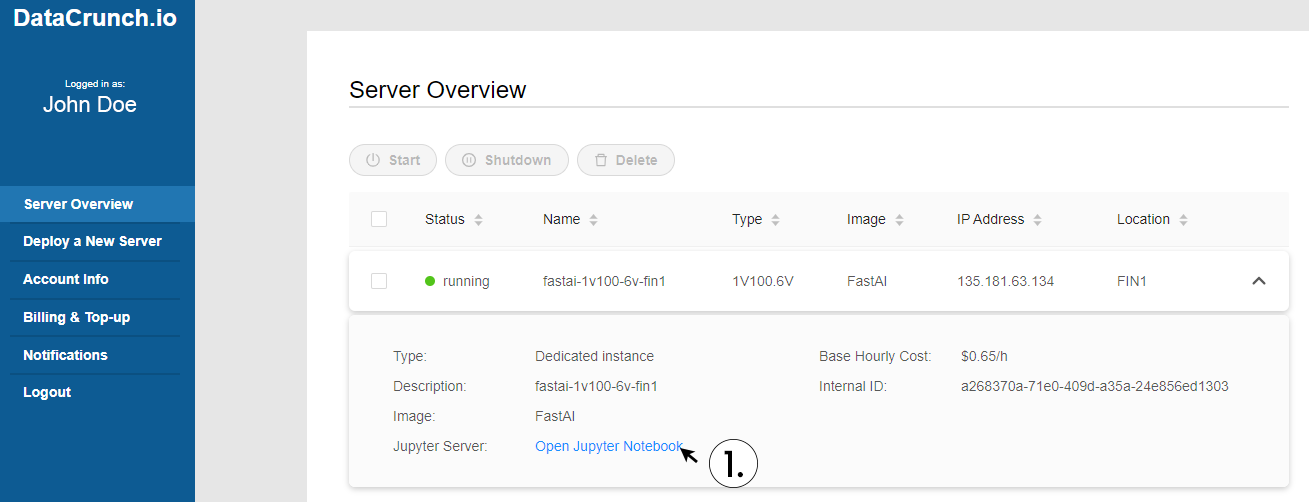Open Deploy a New Server page
The image size is (1309, 502).
(x=92, y=241)
